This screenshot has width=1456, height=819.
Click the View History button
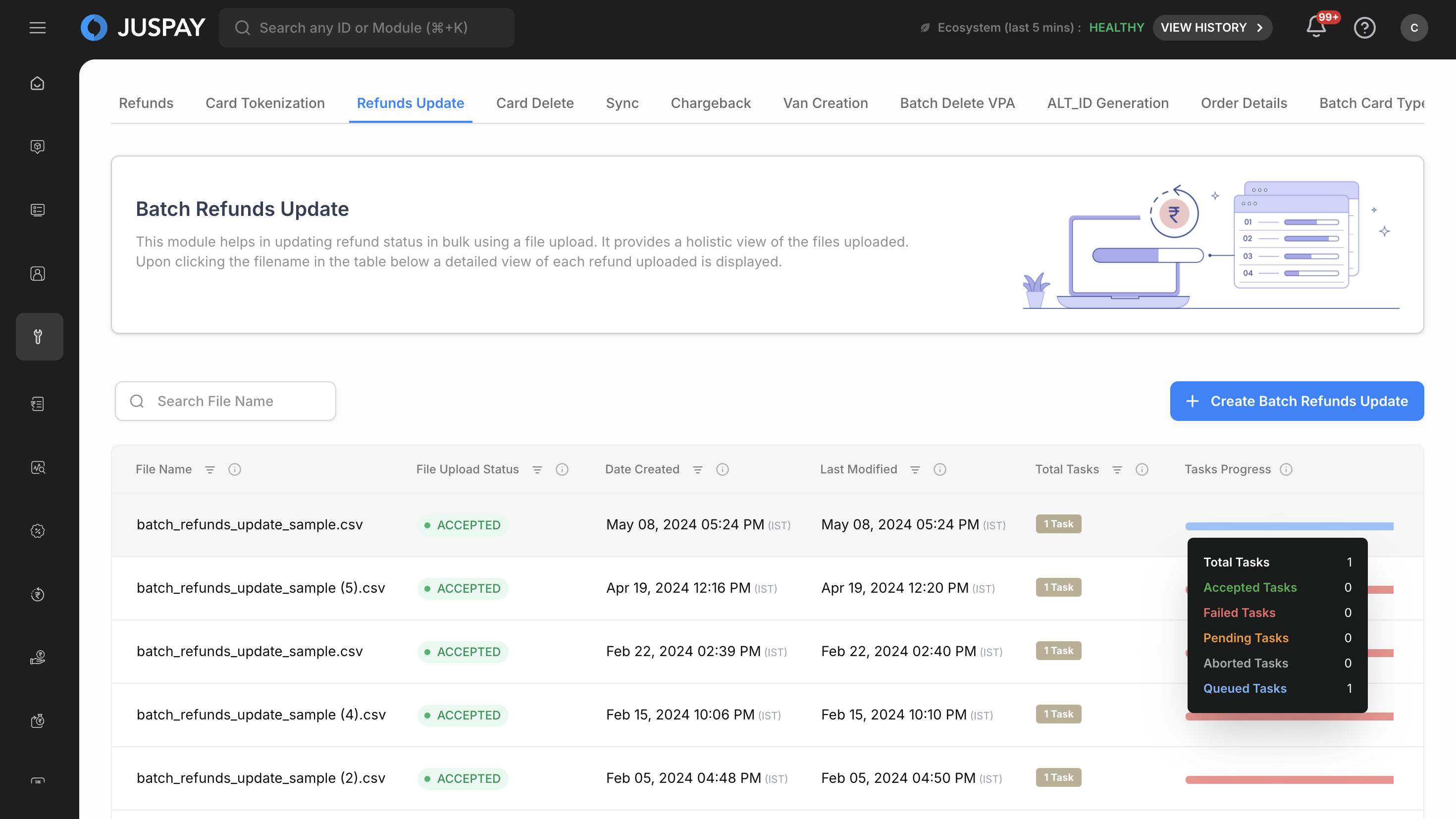(x=1212, y=28)
